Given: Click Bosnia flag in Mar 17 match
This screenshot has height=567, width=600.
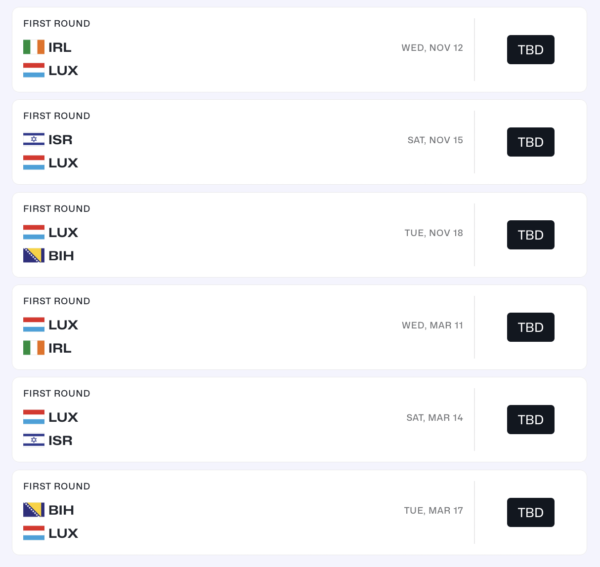Looking at the screenshot, I should click(x=34, y=510).
